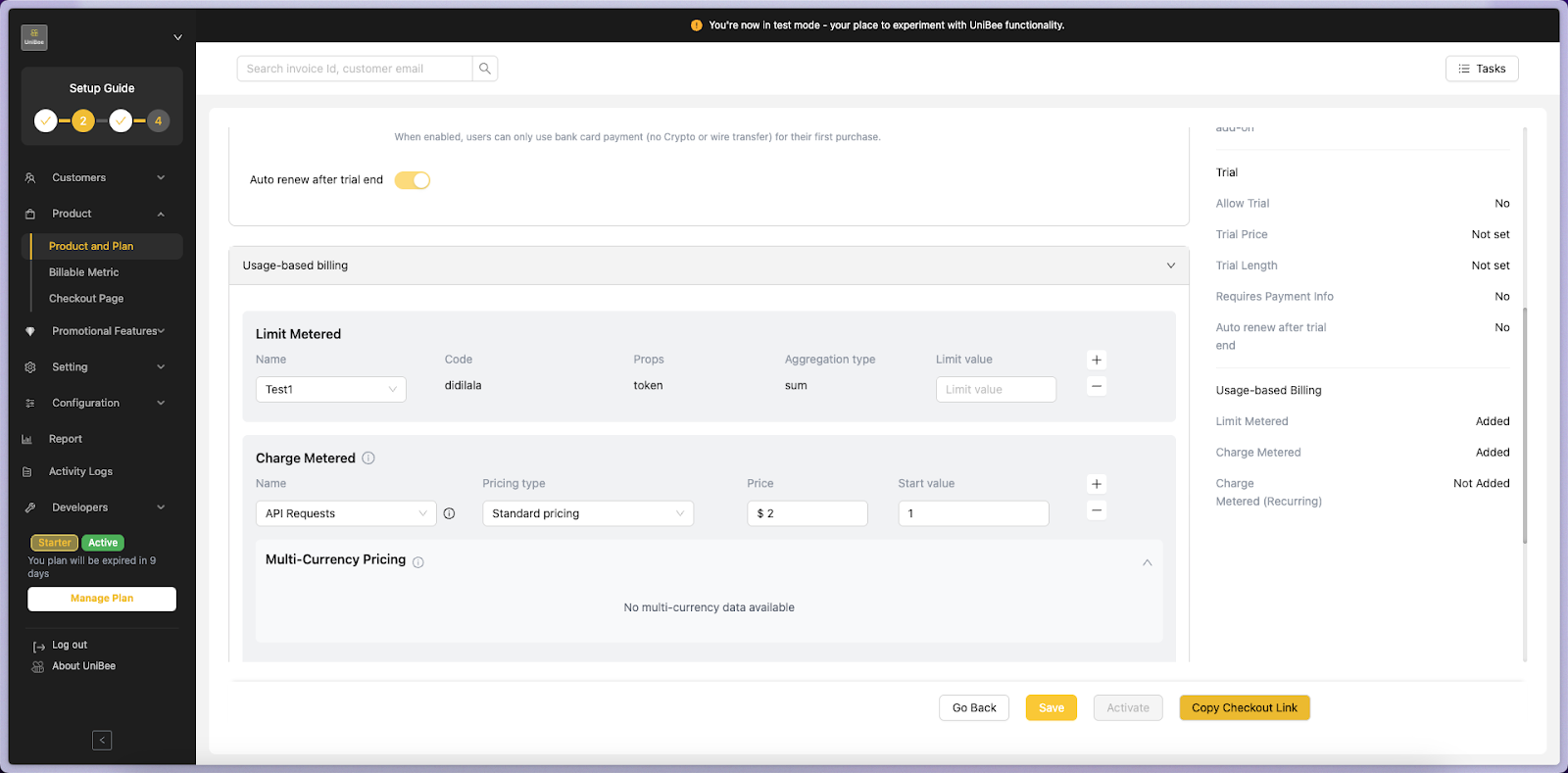Click the Setting gear icon
Image resolution: width=1568 pixels, height=773 pixels.
click(x=30, y=367)
